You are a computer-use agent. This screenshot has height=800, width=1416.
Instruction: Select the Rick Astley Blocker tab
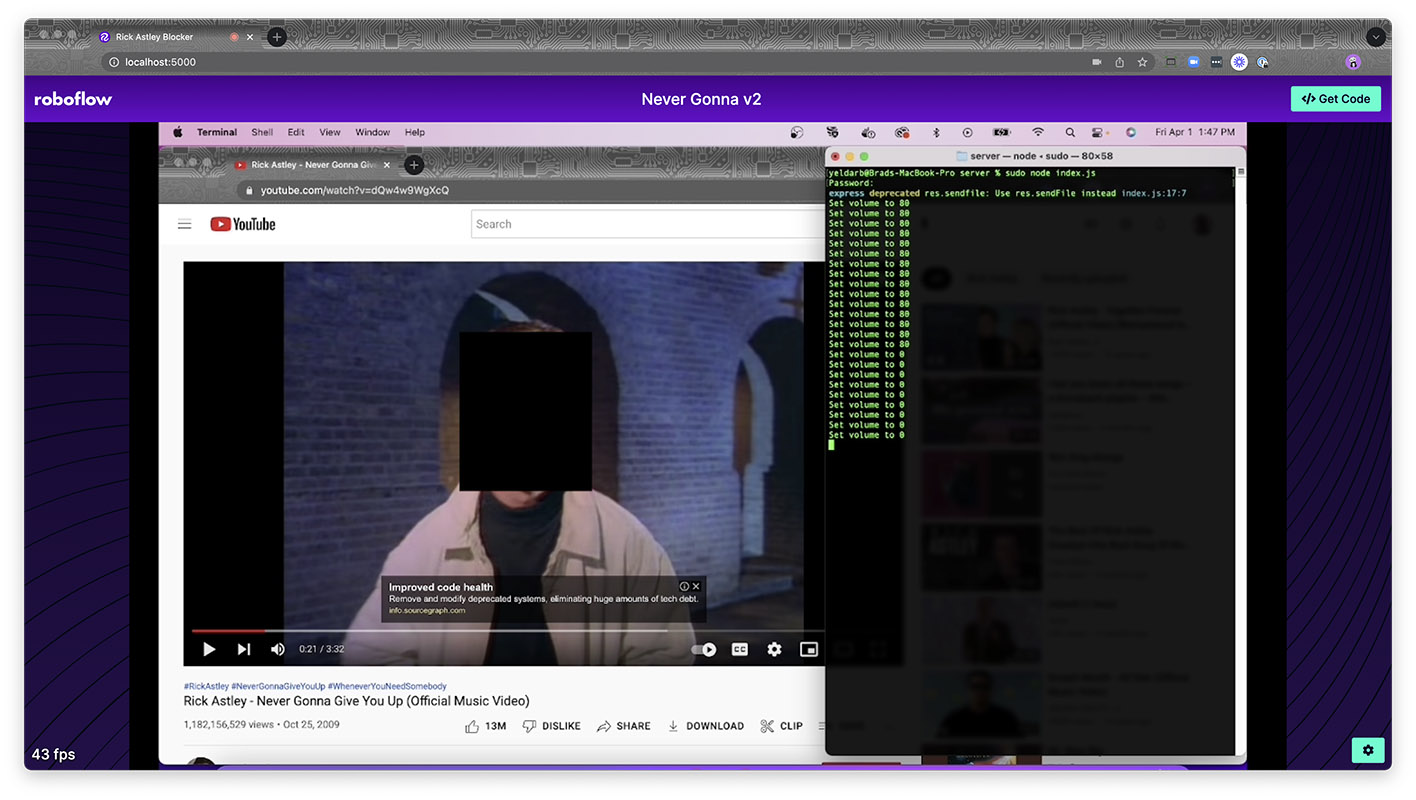coord(160,37)
